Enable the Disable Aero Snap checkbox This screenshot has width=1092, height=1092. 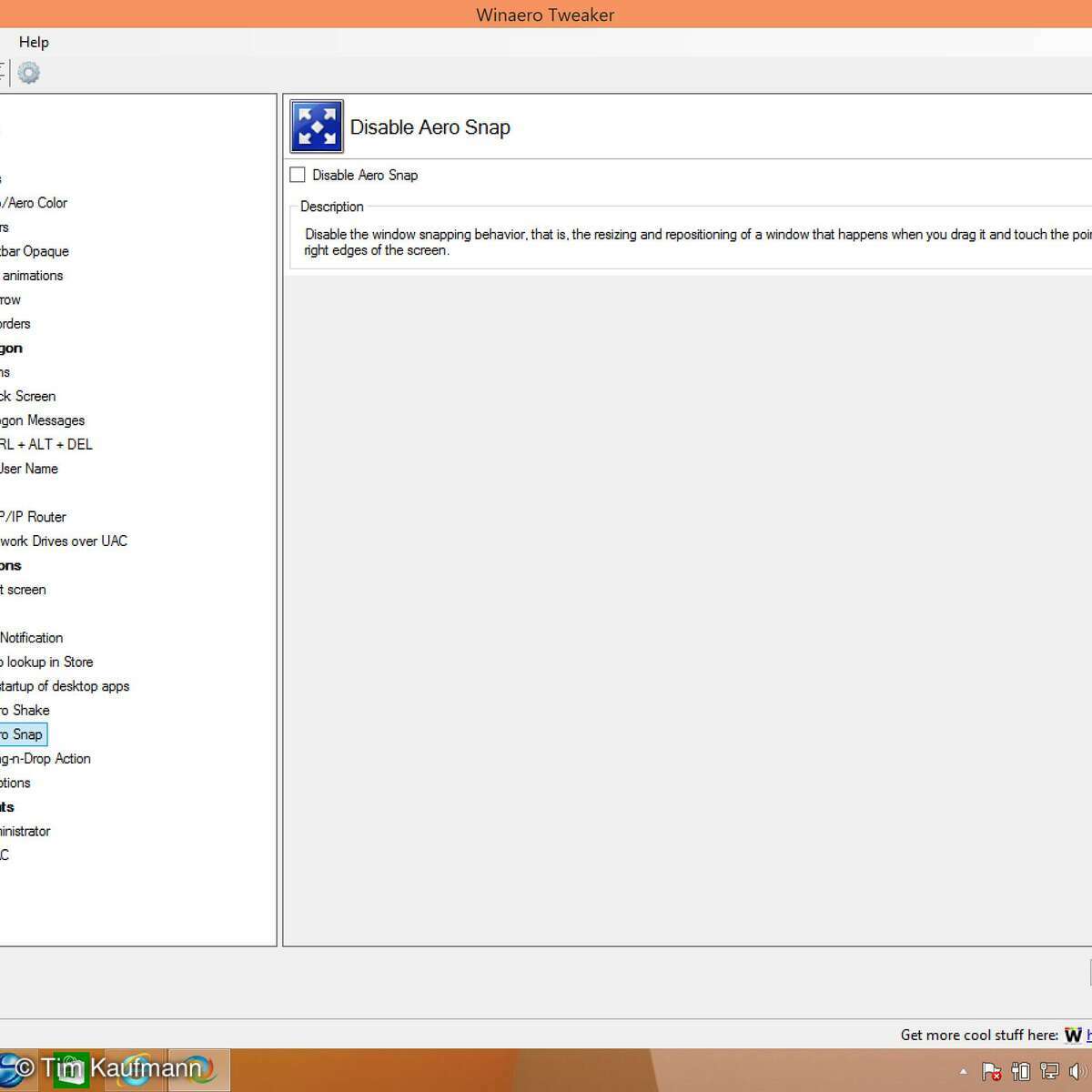pyautogui.click(x=298, y=175)
